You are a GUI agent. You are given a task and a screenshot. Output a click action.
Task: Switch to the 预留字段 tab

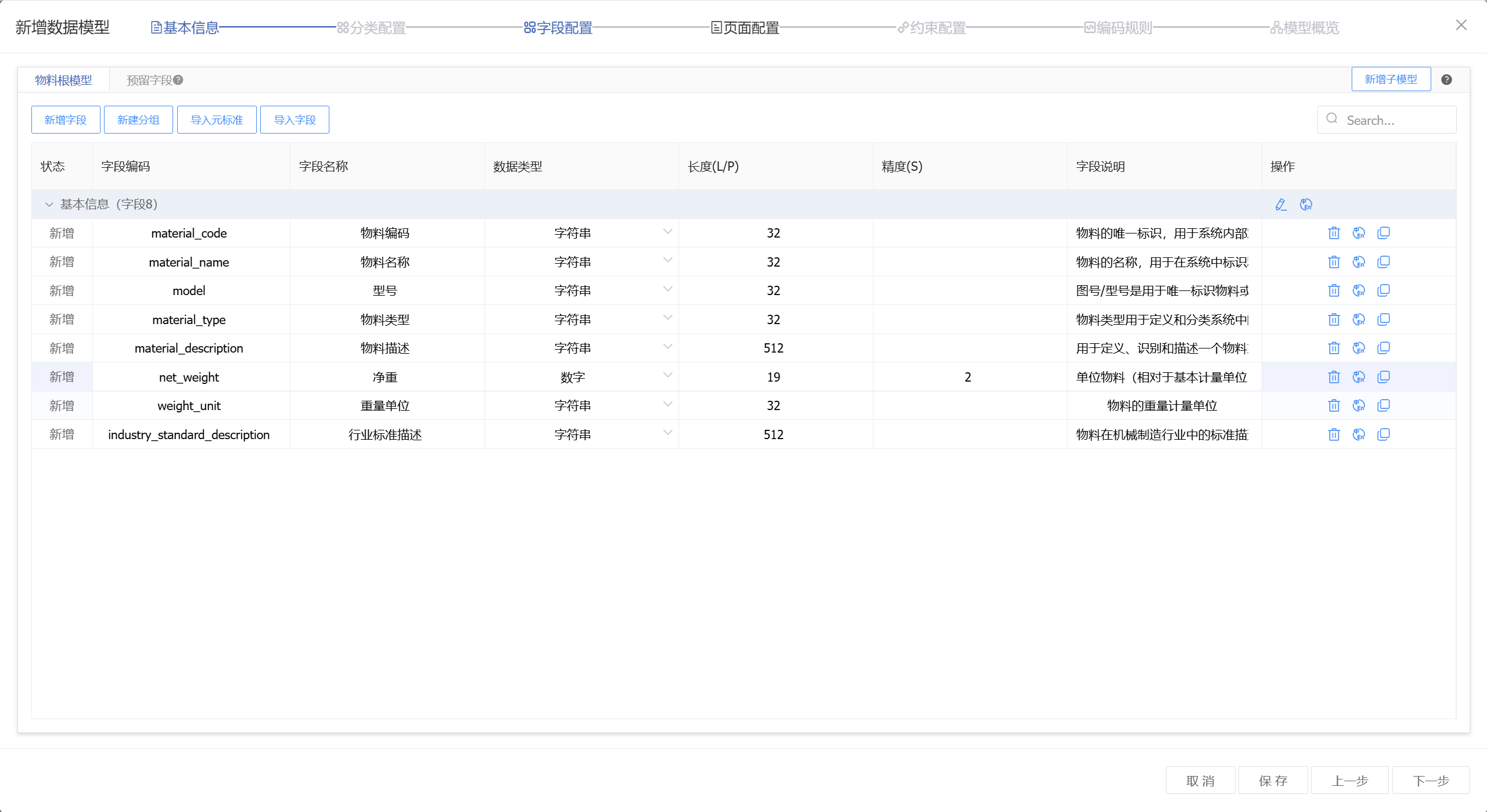click(150, 80)
